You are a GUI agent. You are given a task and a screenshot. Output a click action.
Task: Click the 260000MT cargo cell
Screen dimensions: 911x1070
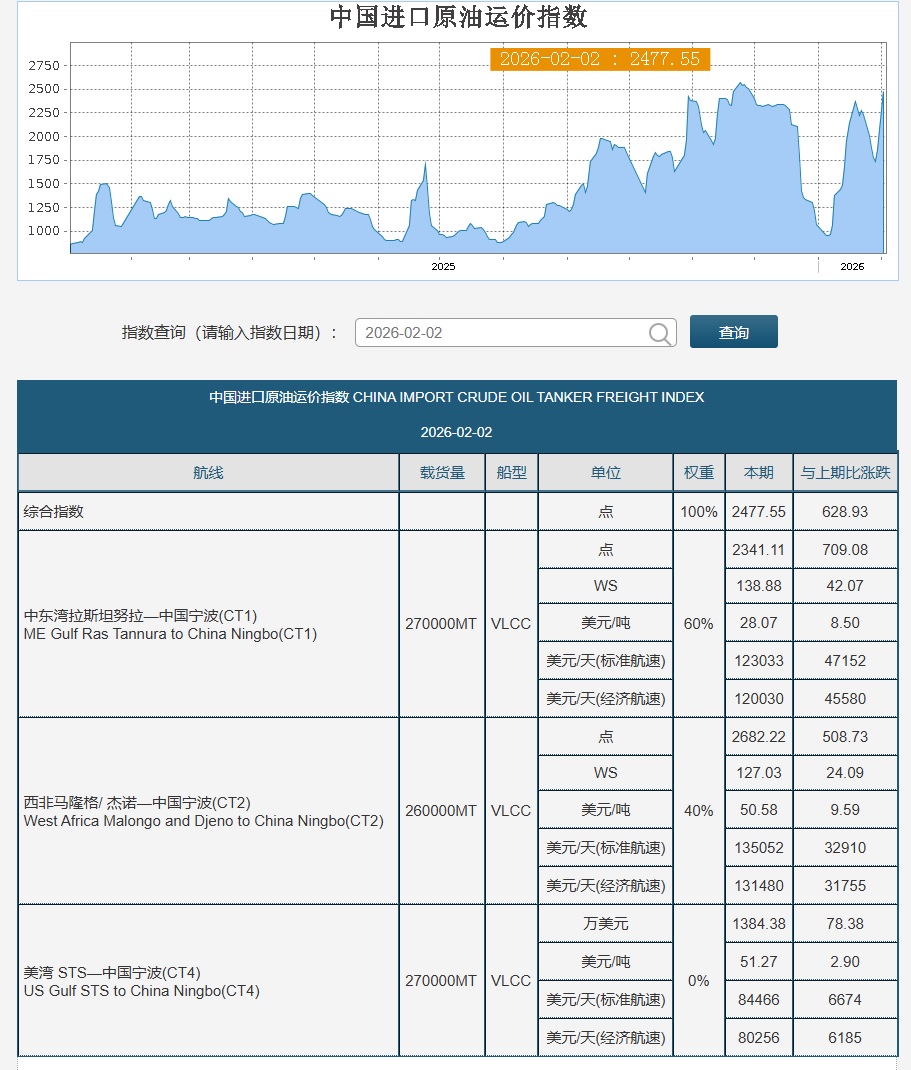(x=441, y=811)
